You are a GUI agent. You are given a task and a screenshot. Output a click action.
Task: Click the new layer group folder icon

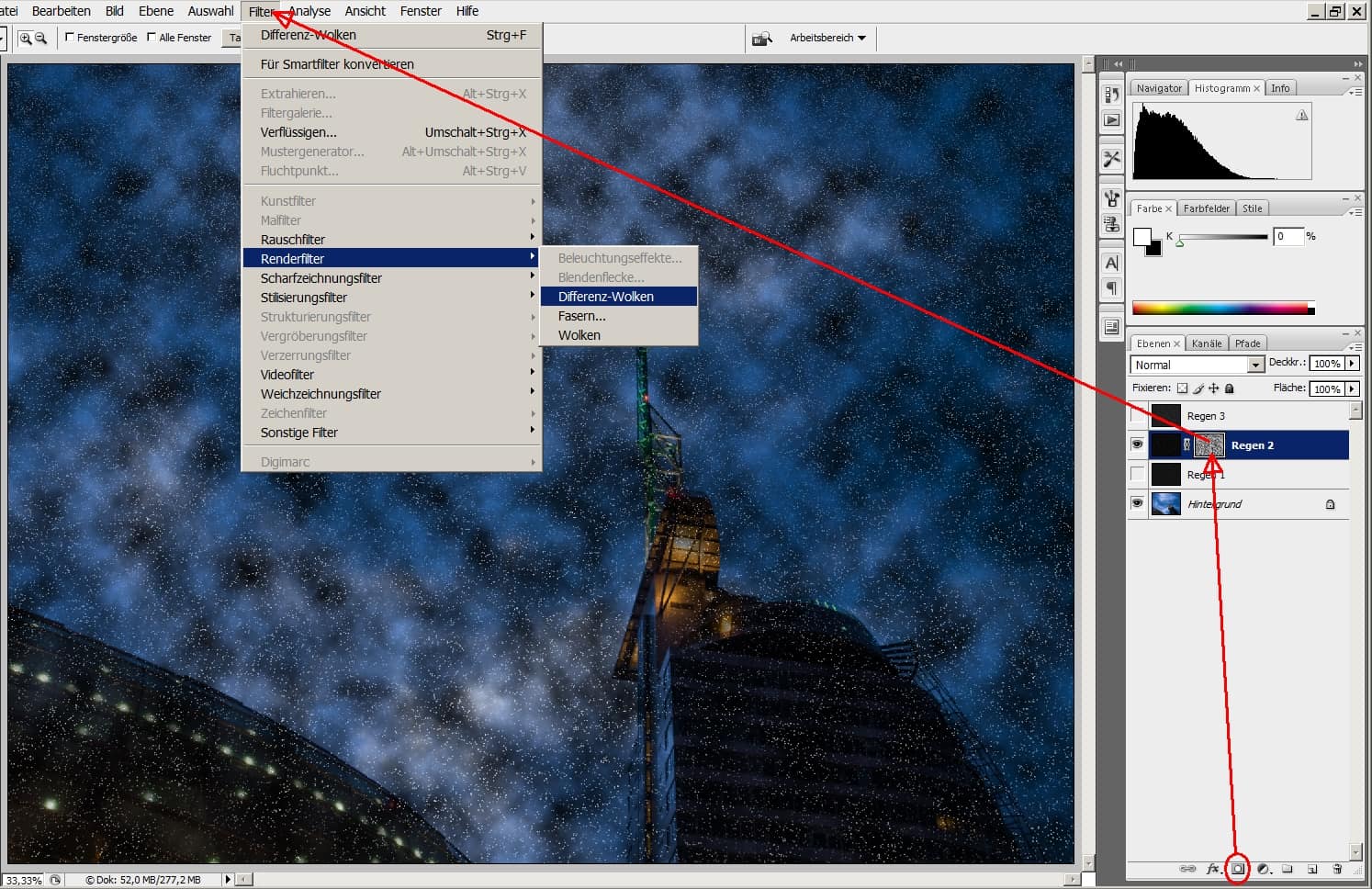(x=1288, y=869)
